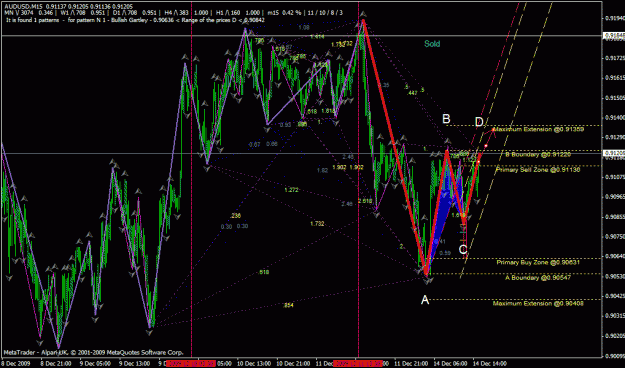This screenshot has height=368, width=625.
Task: Select 'Maximum Extension @0.90408' label
Action: 538,304
